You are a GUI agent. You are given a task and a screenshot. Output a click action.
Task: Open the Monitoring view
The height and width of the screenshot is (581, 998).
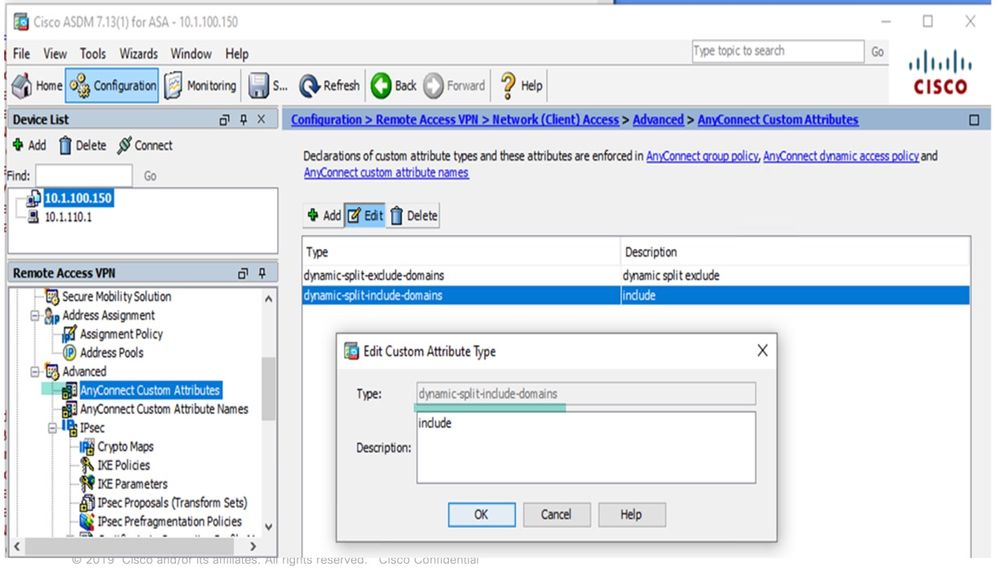click(200, 85)
